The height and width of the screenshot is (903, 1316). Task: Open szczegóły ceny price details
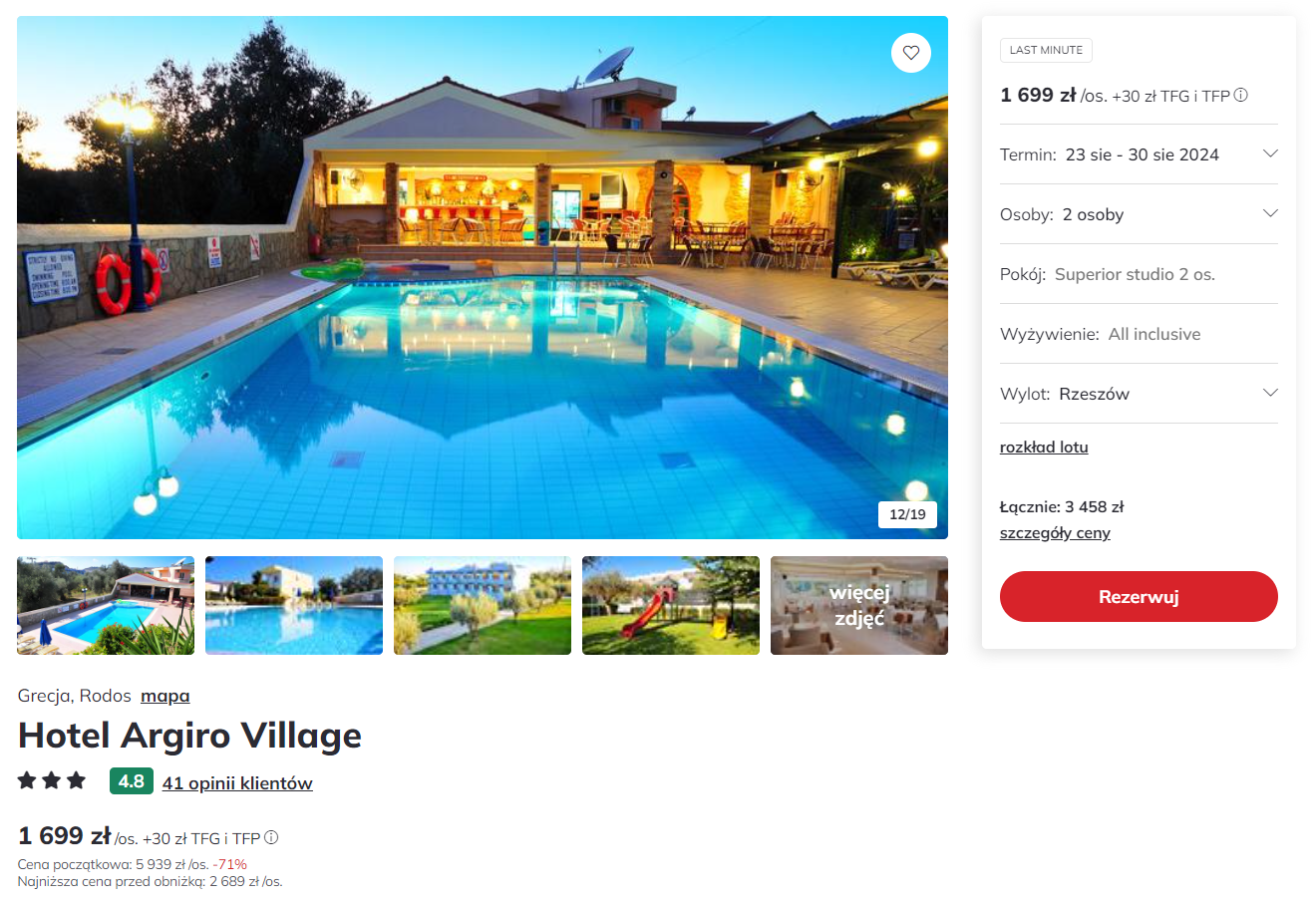1055,533
